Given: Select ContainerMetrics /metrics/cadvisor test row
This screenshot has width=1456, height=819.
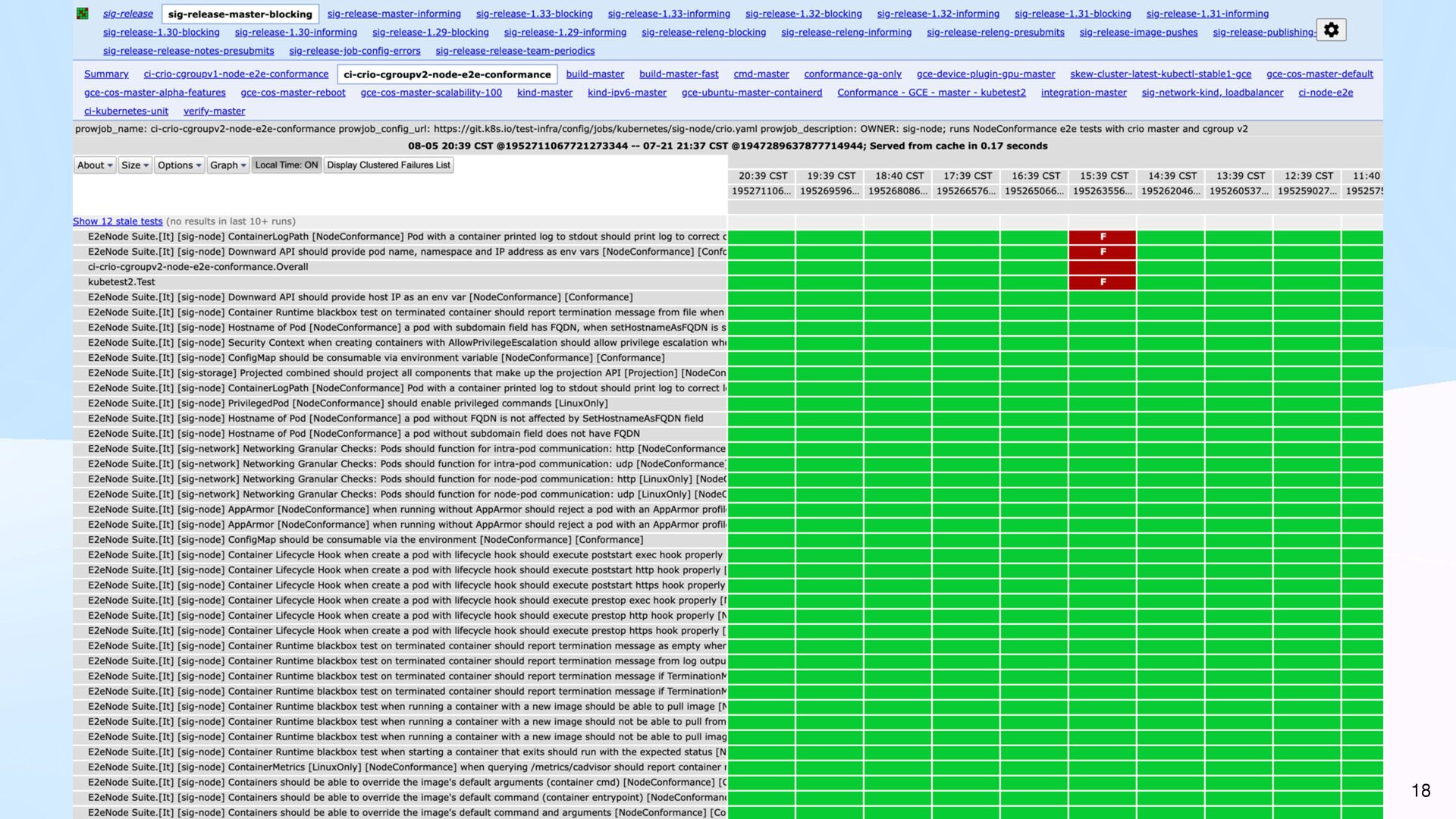Looking at the screenshot, I should pyautogui.click(x=400, y=767).
